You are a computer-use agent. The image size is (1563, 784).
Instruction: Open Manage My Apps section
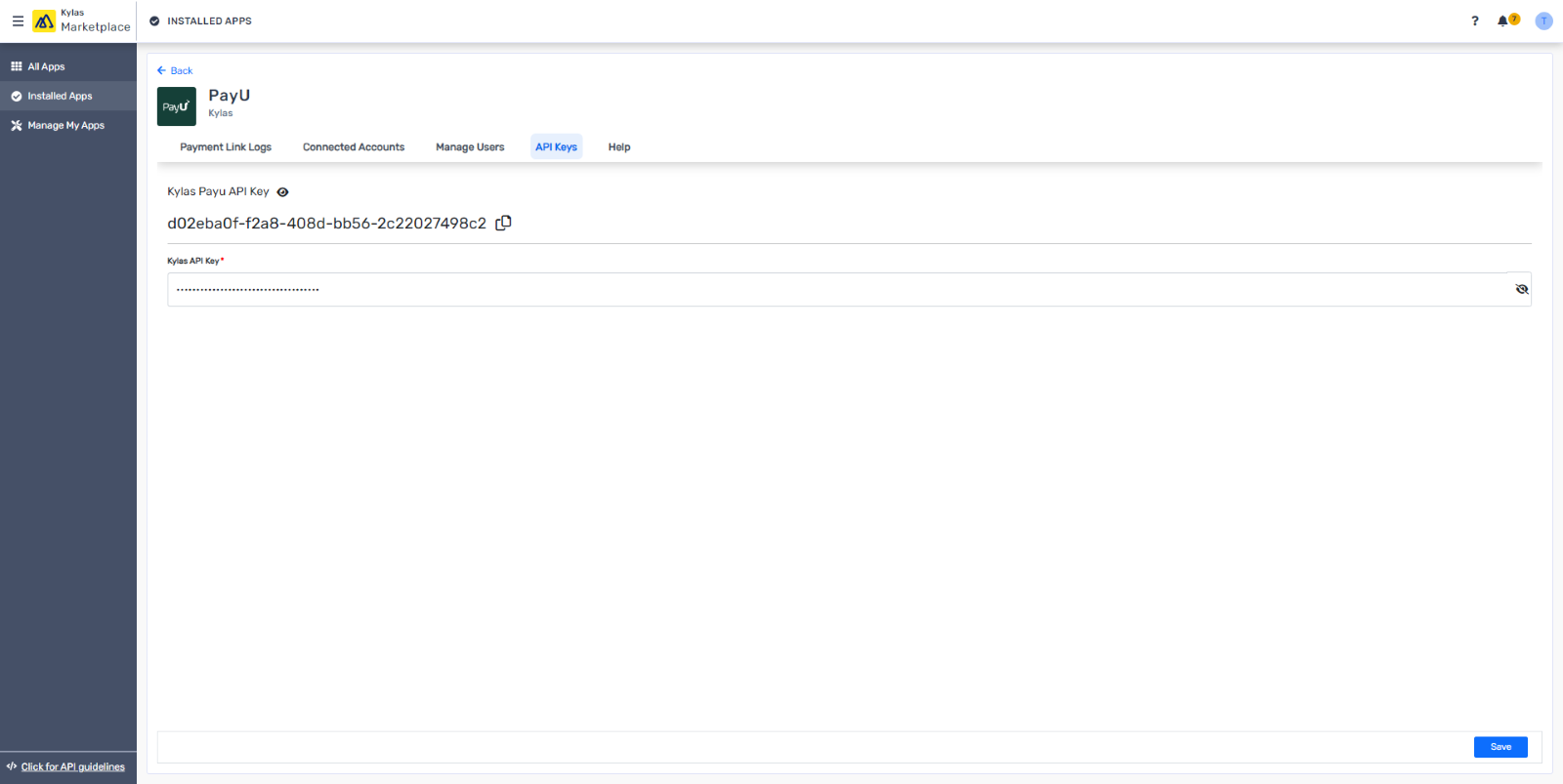[65, 125]
